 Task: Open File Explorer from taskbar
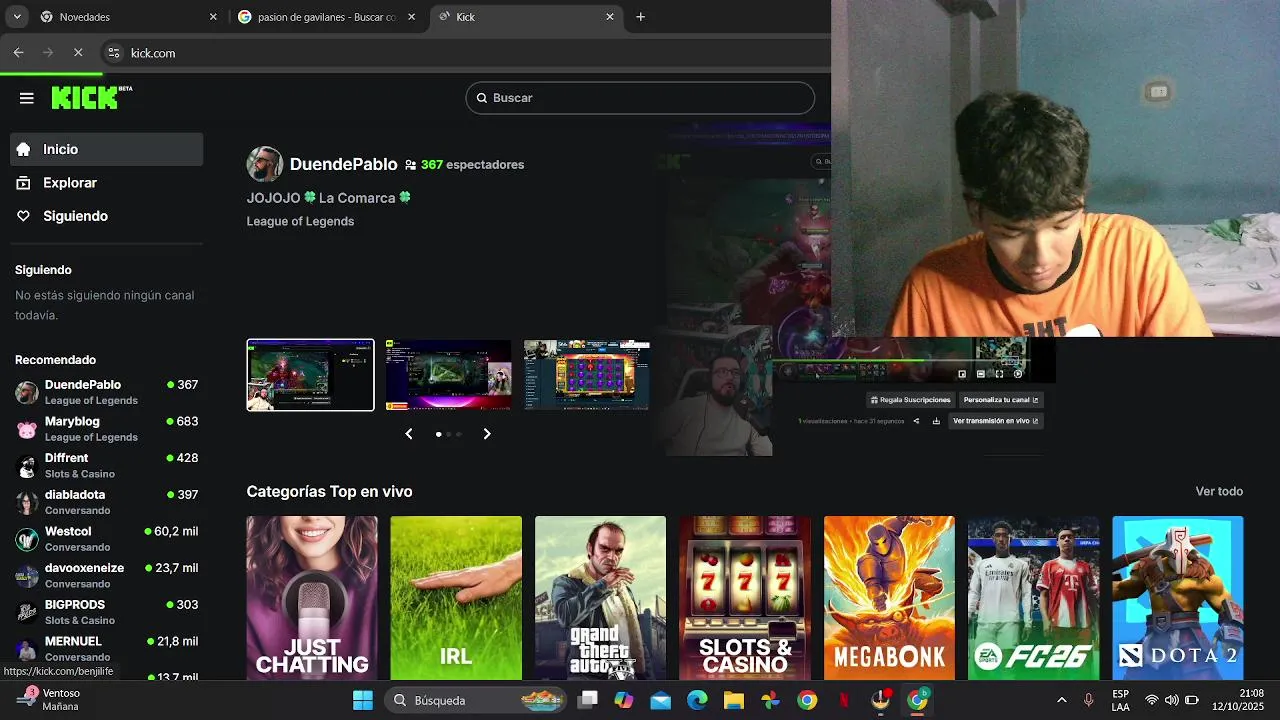point(734,700)
